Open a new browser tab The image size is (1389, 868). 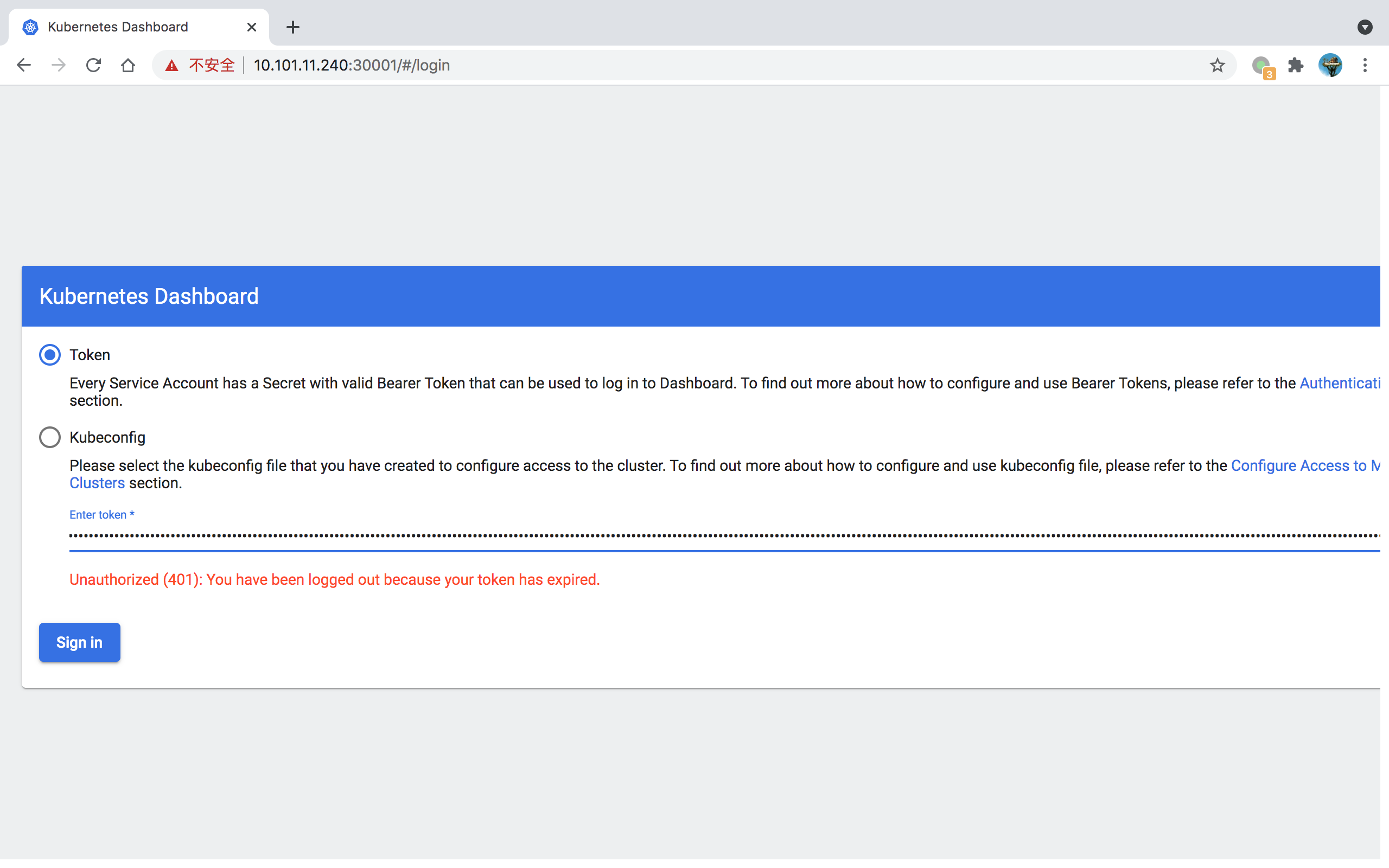293,27
